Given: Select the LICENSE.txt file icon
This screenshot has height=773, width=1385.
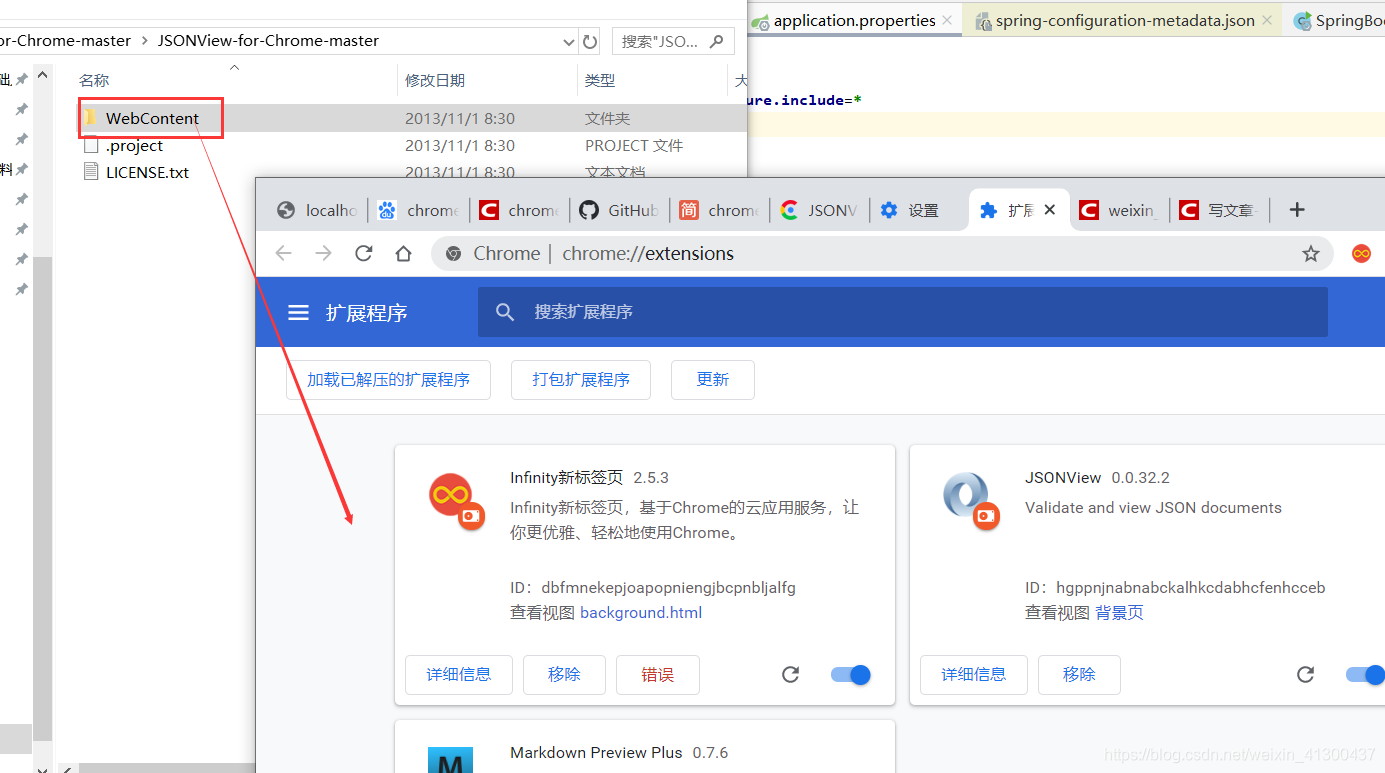Looking at the screenshot, I should coord(91,172).
